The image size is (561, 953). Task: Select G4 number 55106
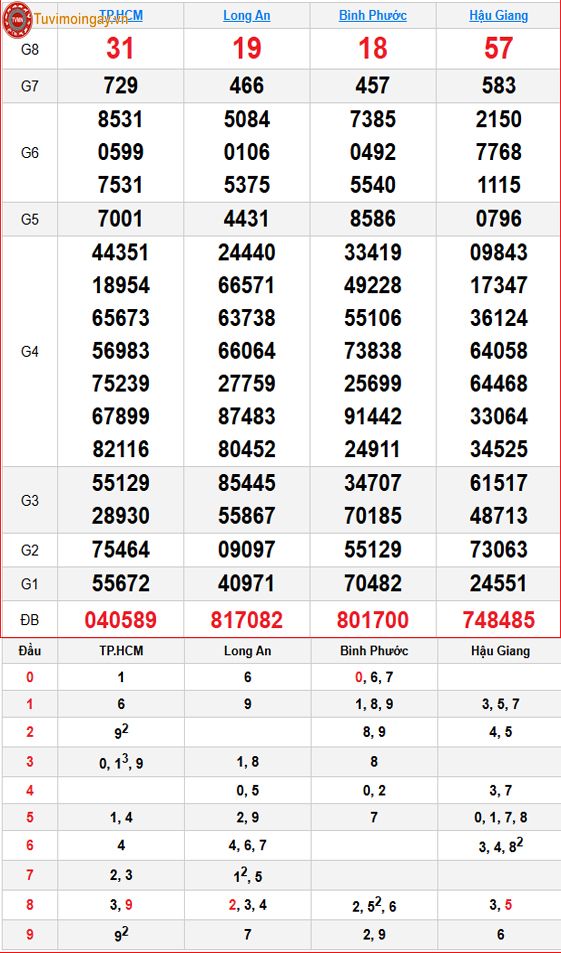373,318
